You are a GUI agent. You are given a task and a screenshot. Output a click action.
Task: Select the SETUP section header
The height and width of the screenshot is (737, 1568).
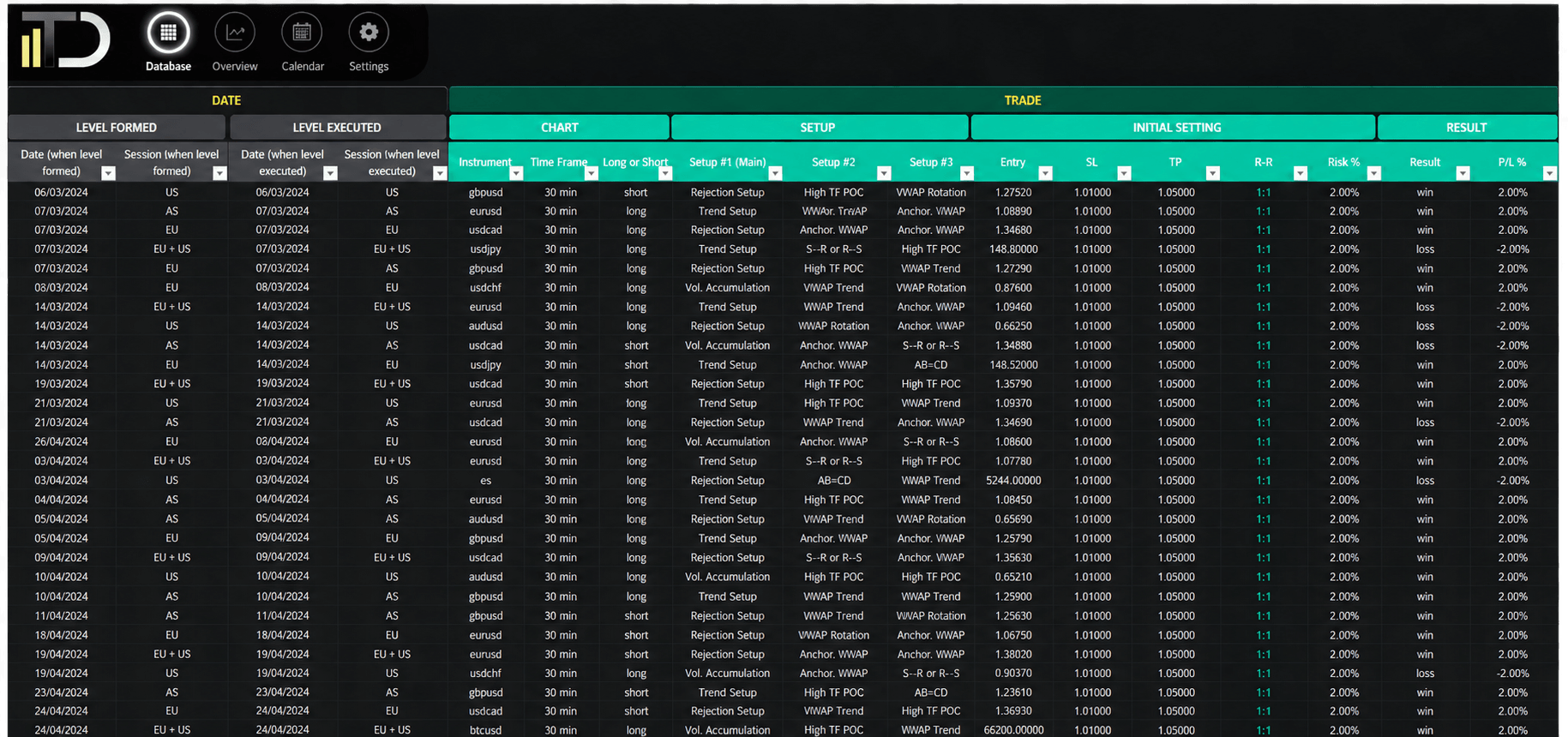(x=820, y=127)
